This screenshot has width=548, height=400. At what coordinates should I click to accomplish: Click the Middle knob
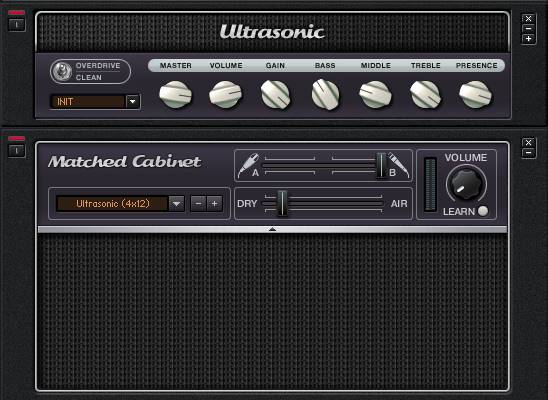(x=375, y=94)
